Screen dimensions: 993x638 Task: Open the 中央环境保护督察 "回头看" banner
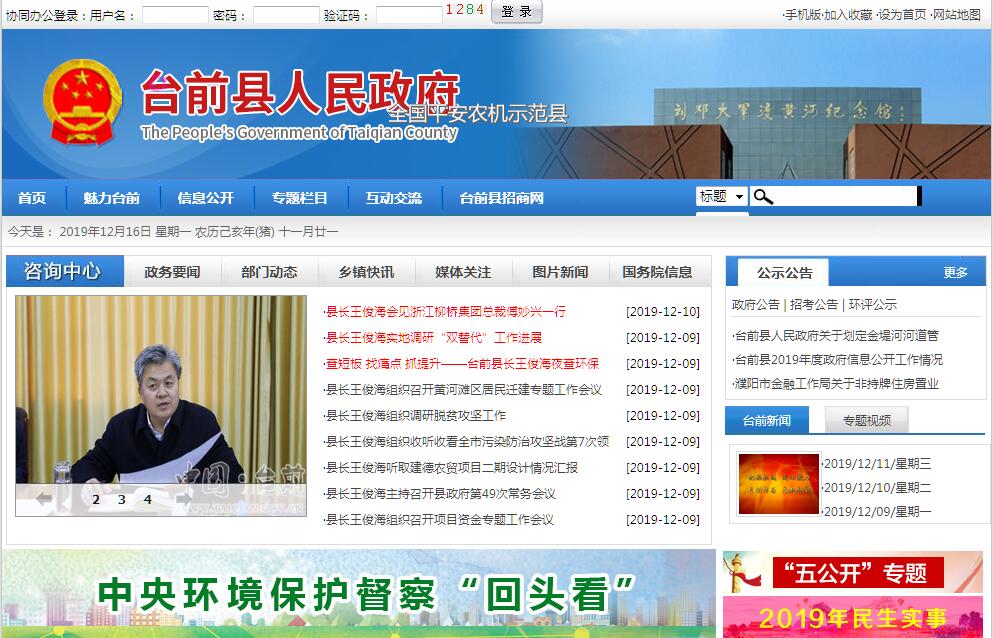coord(359,593)
